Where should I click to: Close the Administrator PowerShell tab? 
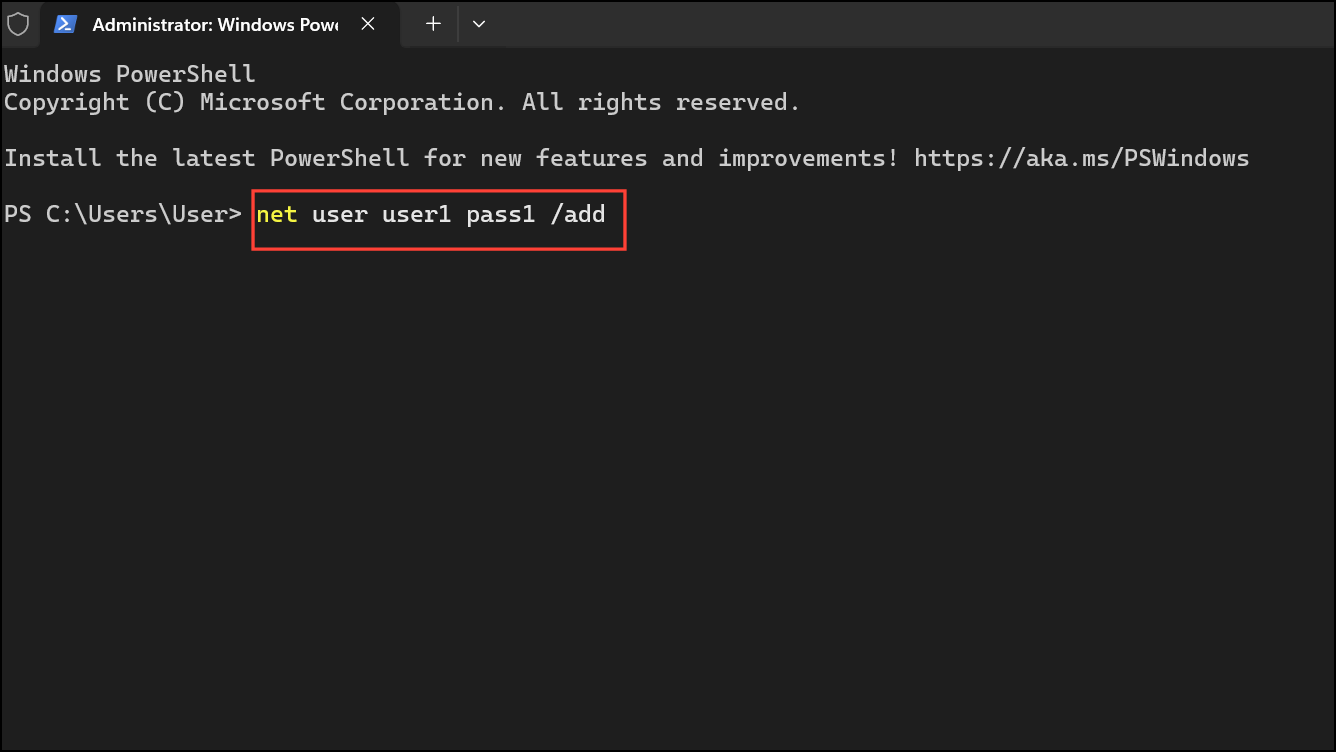[367, 24]
